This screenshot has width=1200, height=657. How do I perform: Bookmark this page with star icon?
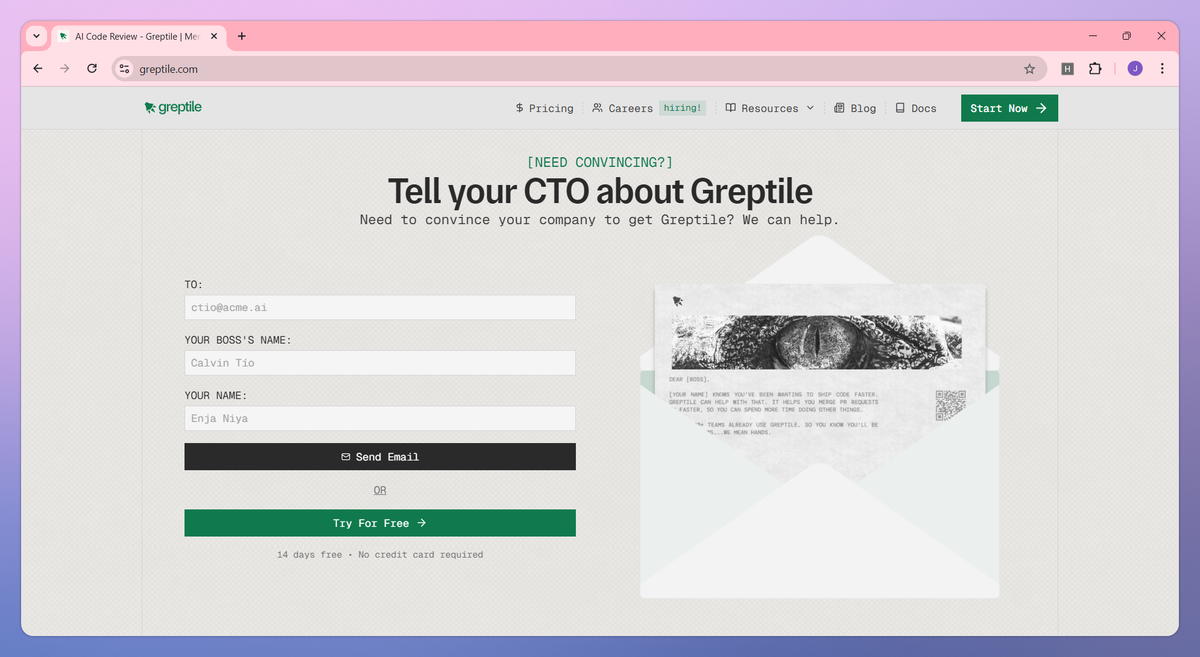pyautogui.click(x=1029, y=69)
